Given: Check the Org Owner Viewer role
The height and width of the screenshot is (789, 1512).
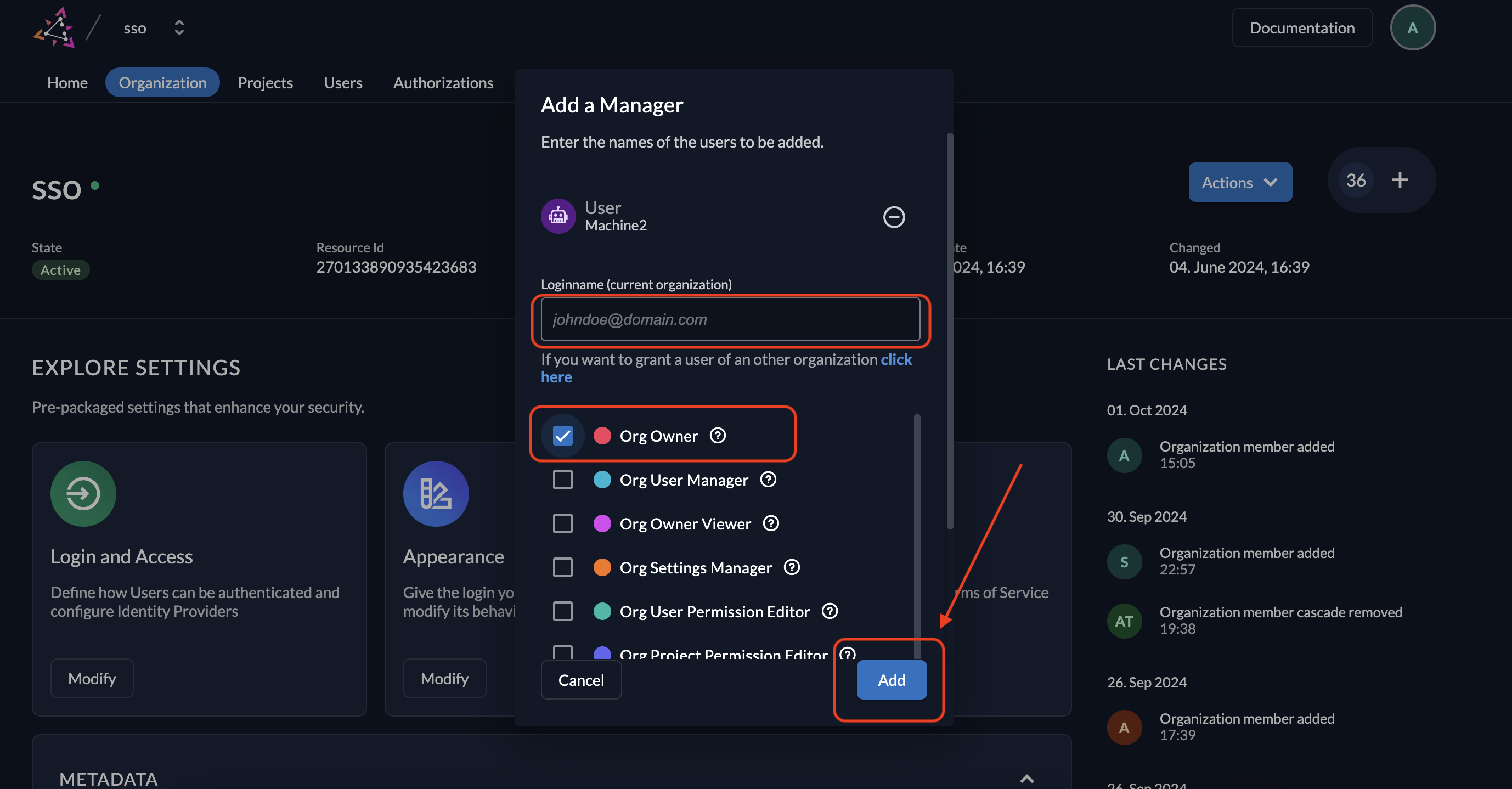Looking at the screenshot, I should (x=562, y=523).
